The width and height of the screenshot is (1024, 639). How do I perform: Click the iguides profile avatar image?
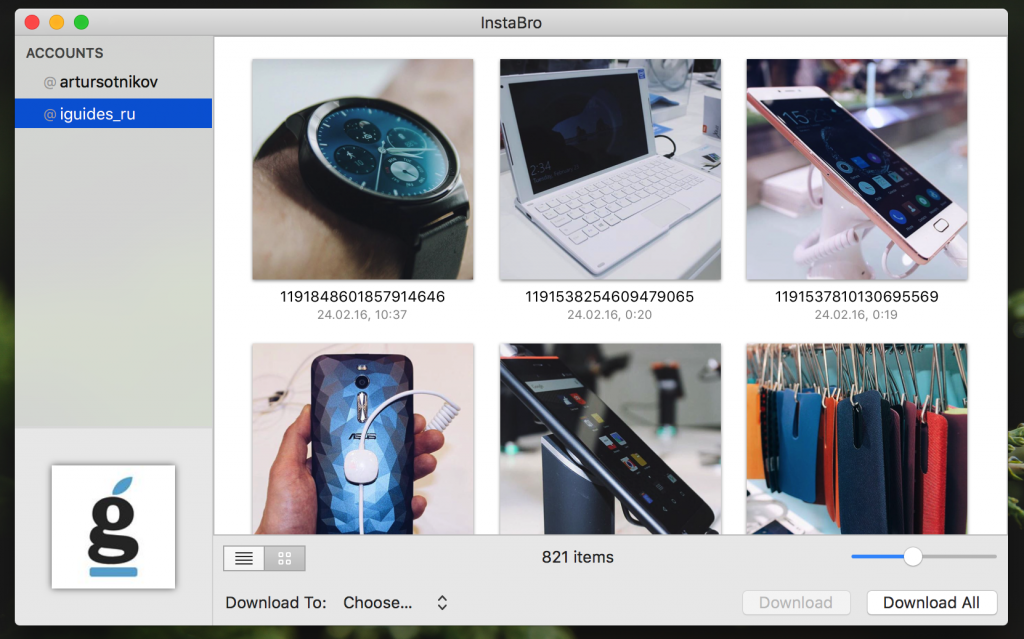click(114, 527)
